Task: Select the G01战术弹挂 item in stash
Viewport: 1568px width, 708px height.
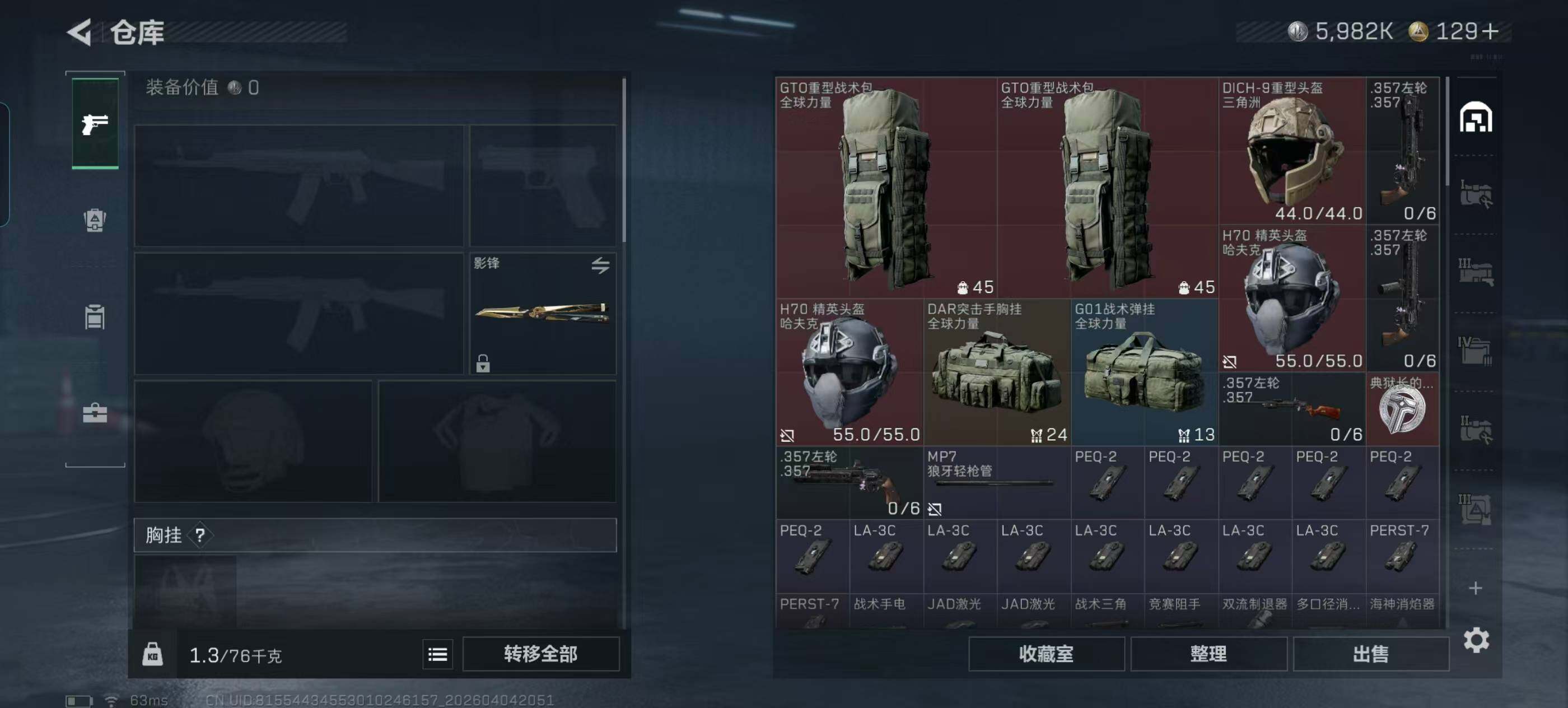Action: (1144, 371)
